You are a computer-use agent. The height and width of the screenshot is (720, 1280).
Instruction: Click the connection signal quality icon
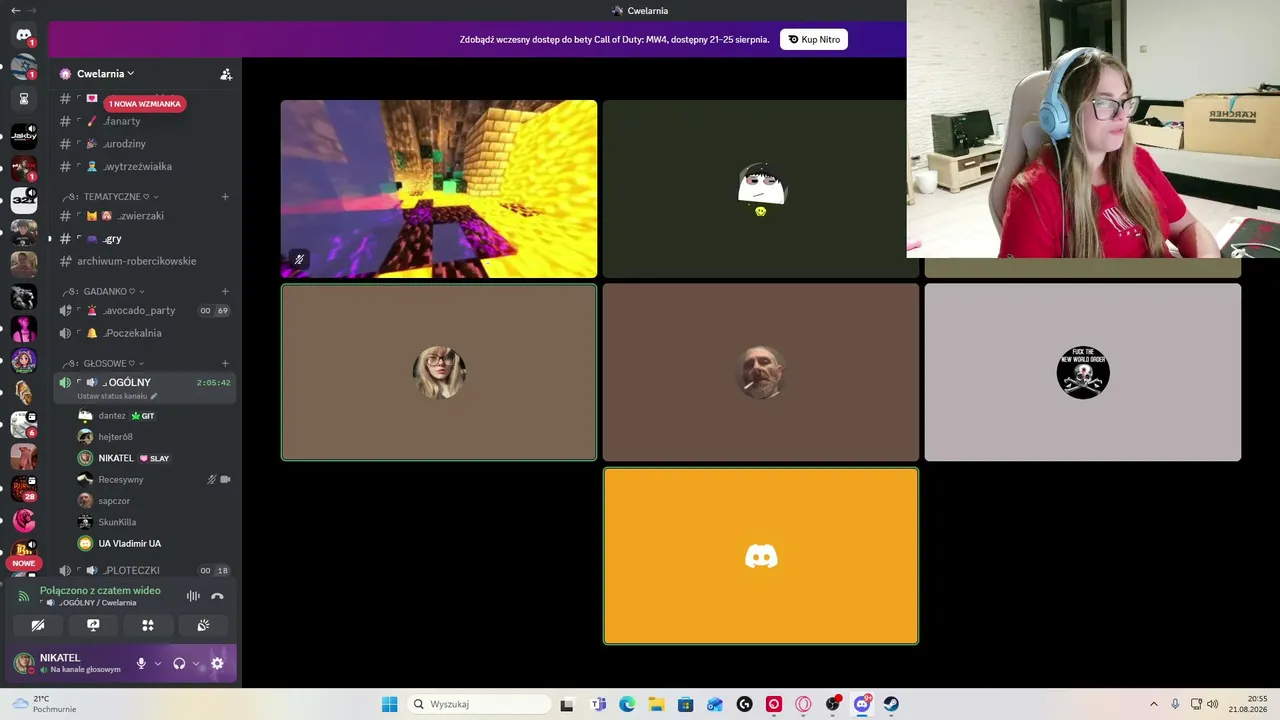pos(24,596)
